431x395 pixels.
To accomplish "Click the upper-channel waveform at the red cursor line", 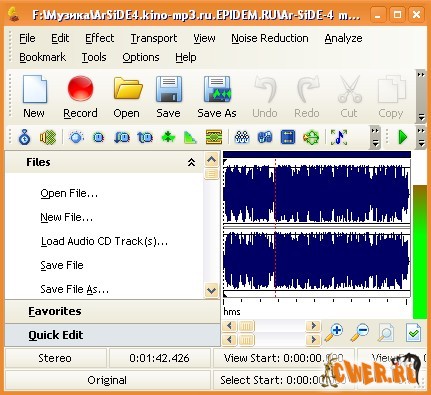I will coord(275,195).
